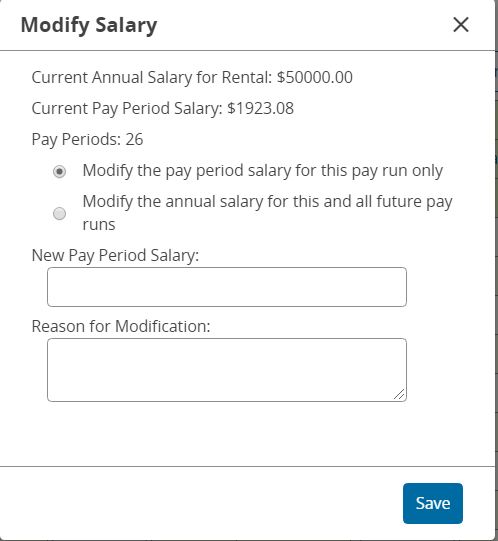Focus the Reason for Modification text area
This screenshot has width=498, height=541.
point(227,370)
